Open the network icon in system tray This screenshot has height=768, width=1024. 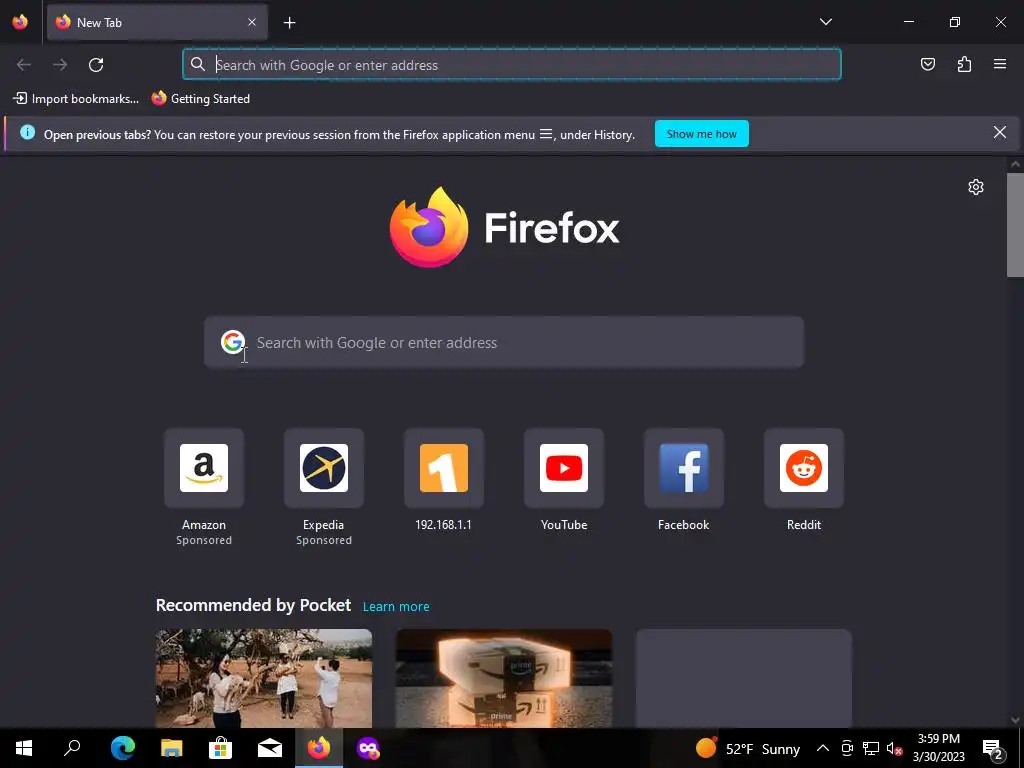tap(871, 748)
